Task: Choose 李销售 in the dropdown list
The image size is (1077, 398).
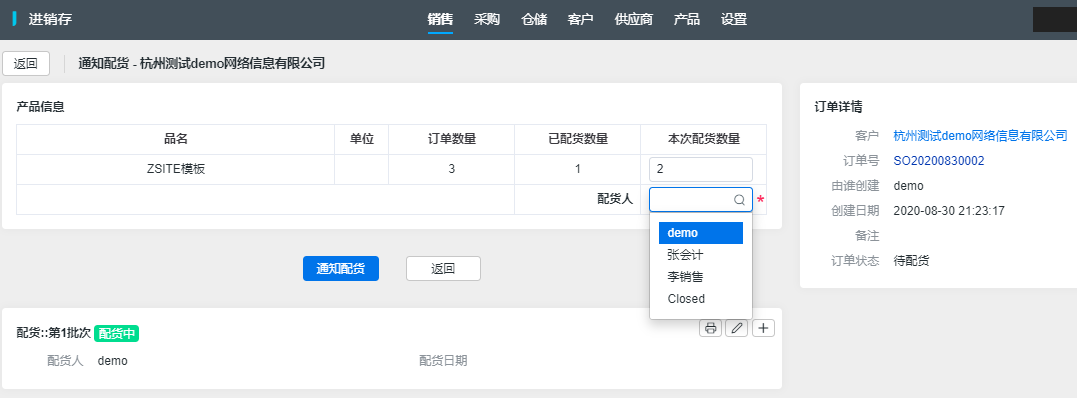Action: [701, 277]
